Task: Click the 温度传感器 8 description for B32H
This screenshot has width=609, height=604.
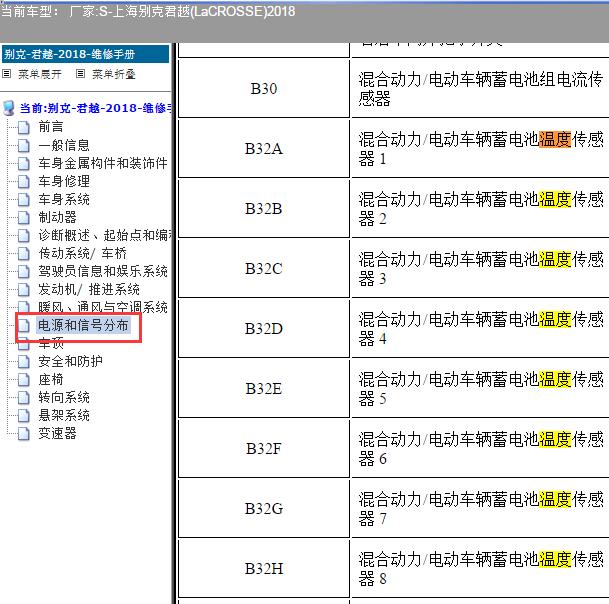Action: (481, 569)
